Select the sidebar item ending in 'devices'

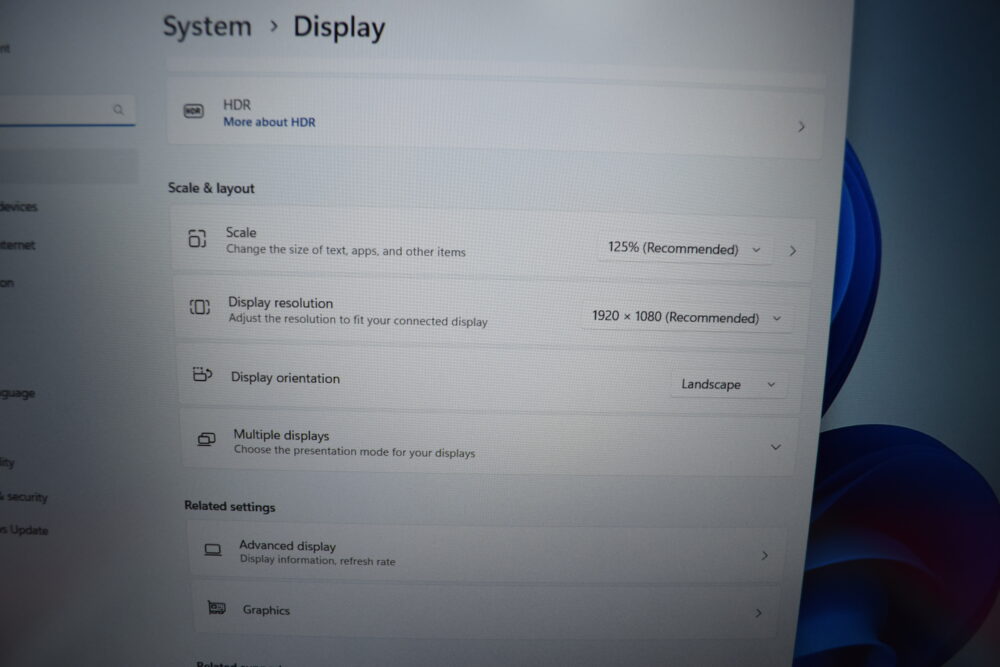tap(18, 207)
